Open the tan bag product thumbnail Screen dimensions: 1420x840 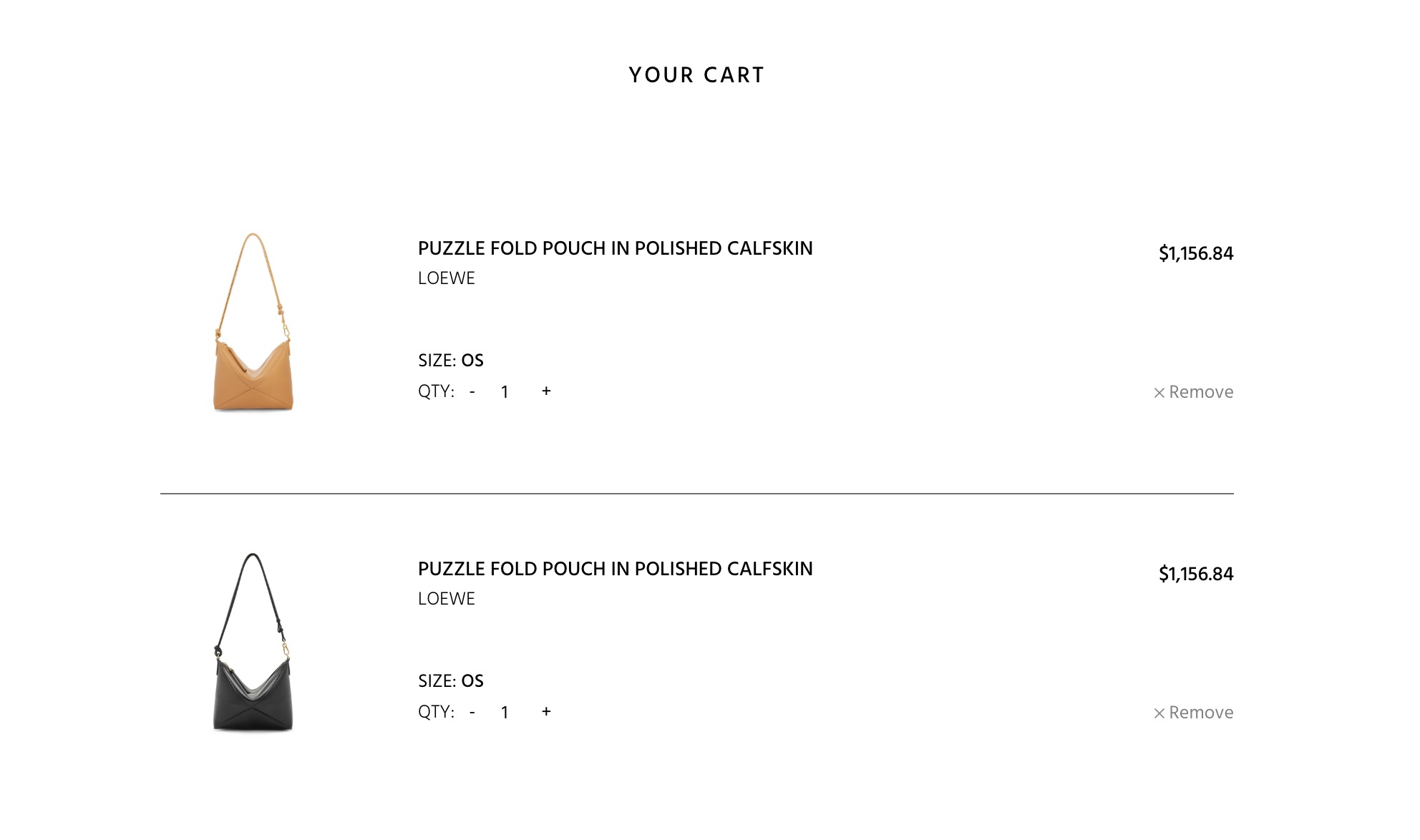point(253,322)
